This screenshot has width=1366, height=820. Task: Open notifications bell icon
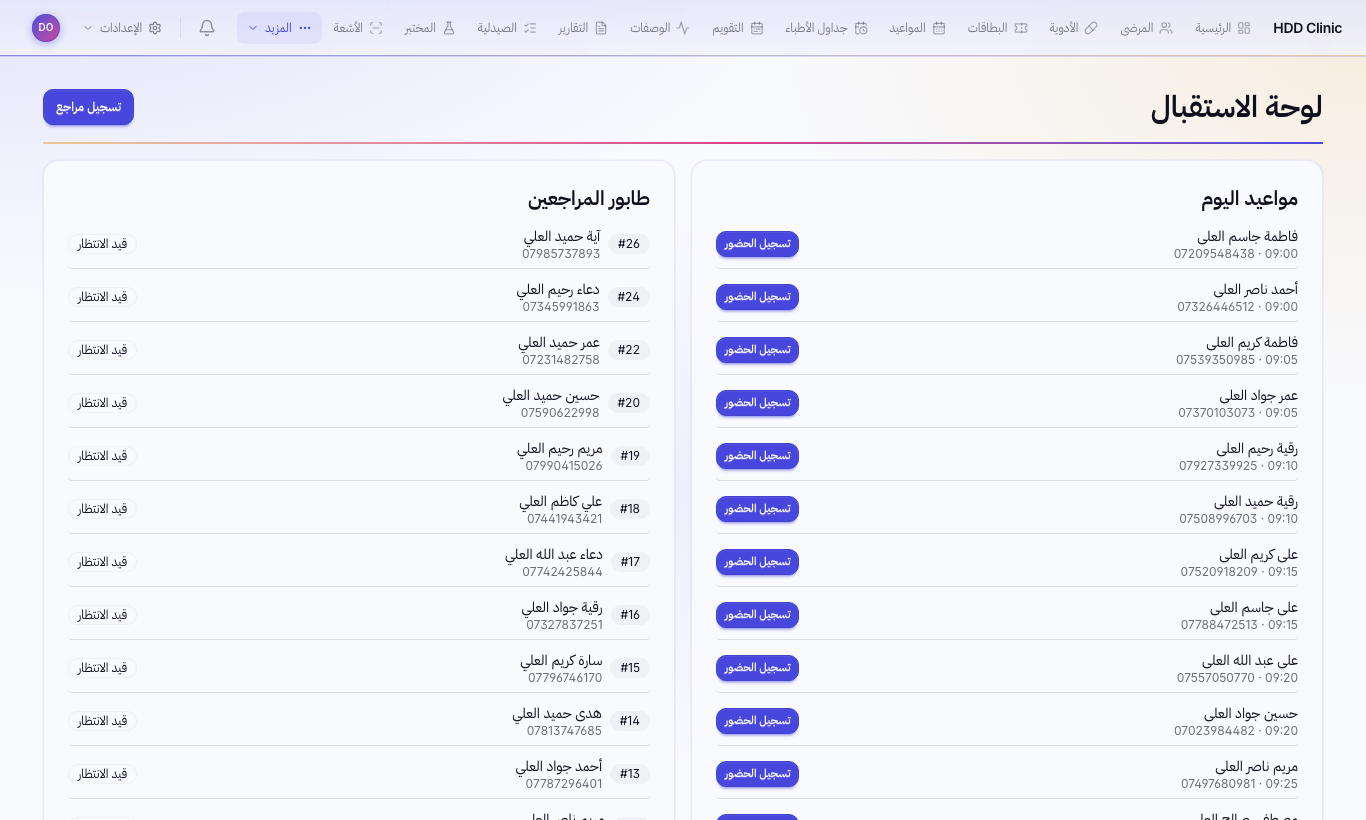207,28
